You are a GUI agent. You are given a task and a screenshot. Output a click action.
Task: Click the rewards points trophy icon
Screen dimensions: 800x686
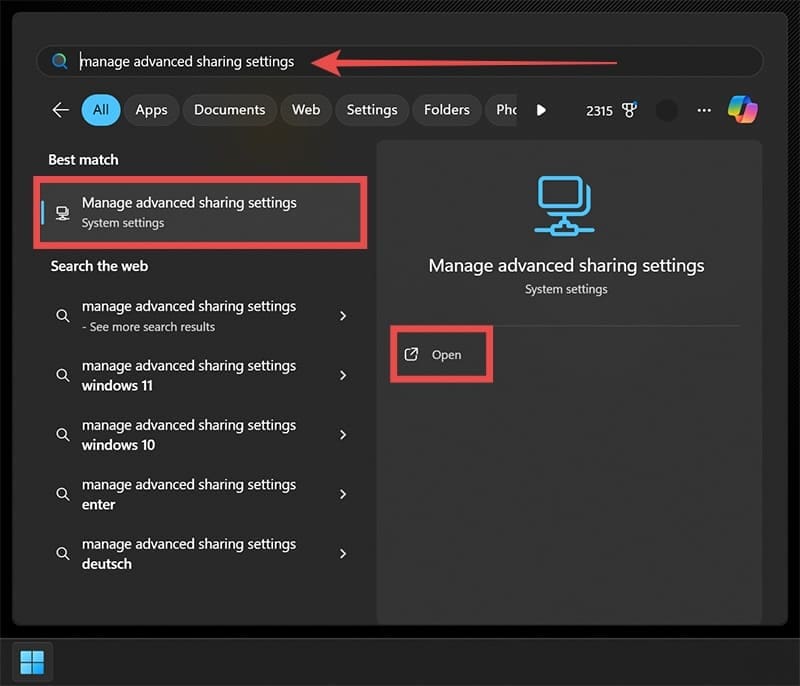[630, 110]
